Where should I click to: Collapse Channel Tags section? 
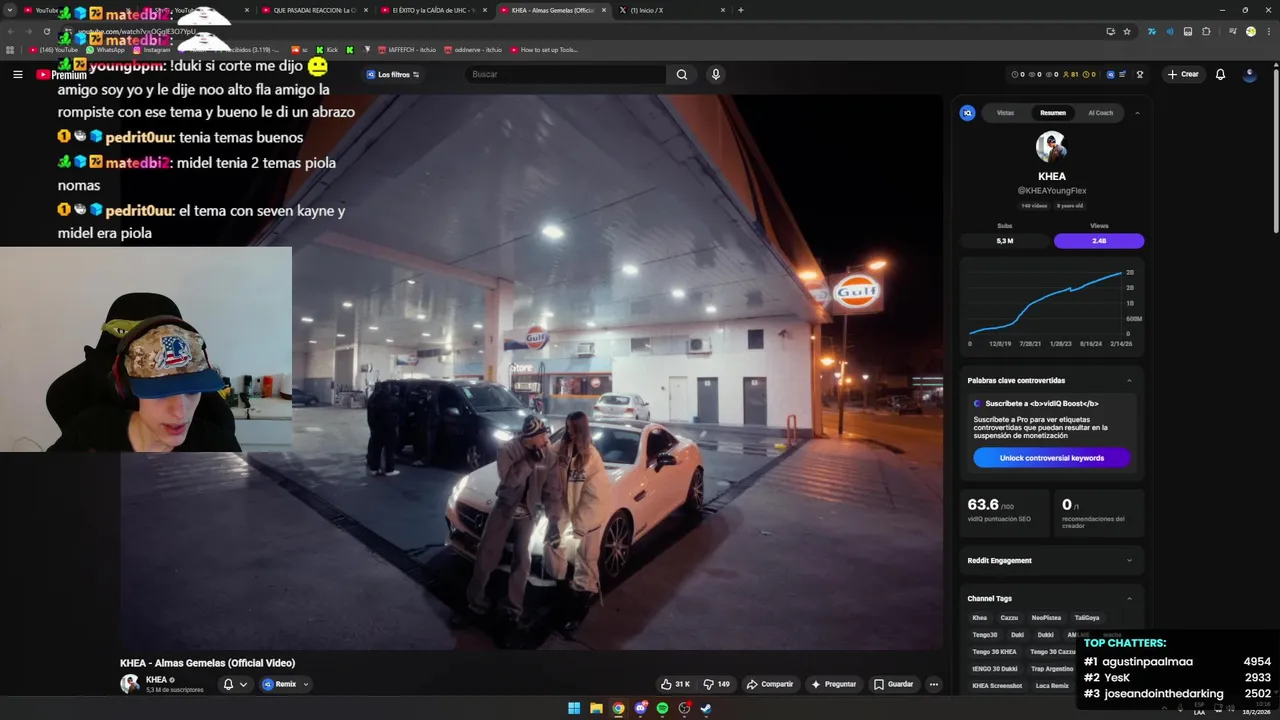coord(1129,598)
